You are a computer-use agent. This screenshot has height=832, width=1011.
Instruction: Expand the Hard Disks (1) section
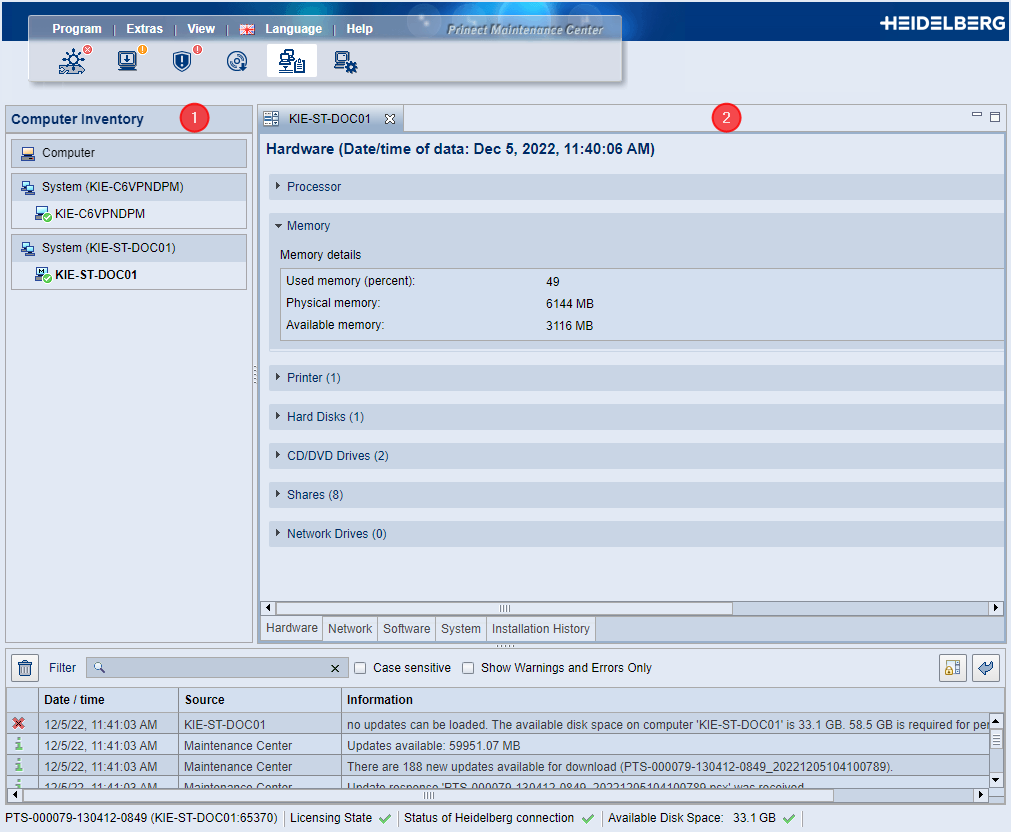click(325, 417)
